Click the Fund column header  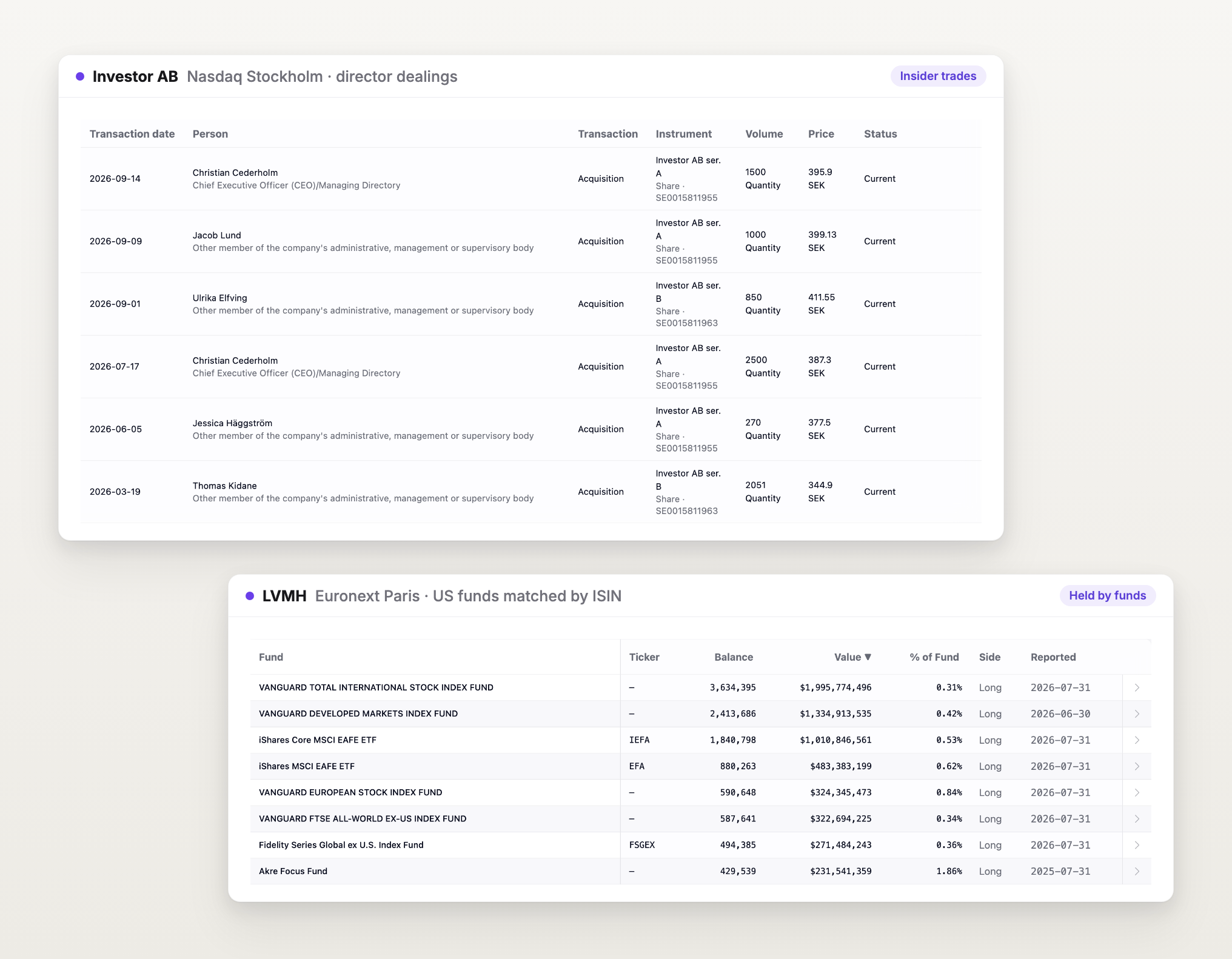(x=271, y=657)
